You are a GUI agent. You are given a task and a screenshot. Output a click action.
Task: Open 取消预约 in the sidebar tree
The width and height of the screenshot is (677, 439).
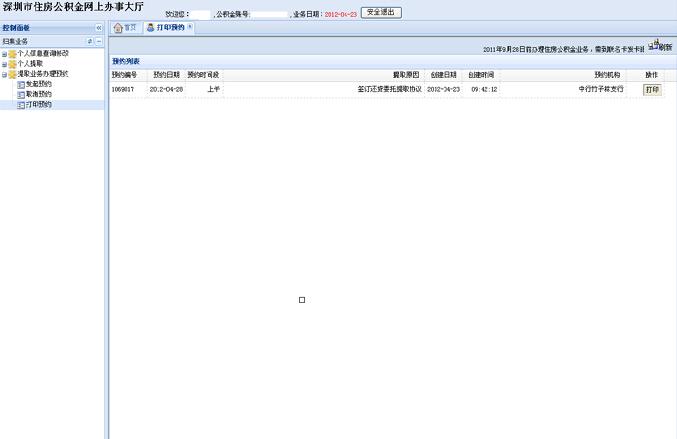(39, 94)
